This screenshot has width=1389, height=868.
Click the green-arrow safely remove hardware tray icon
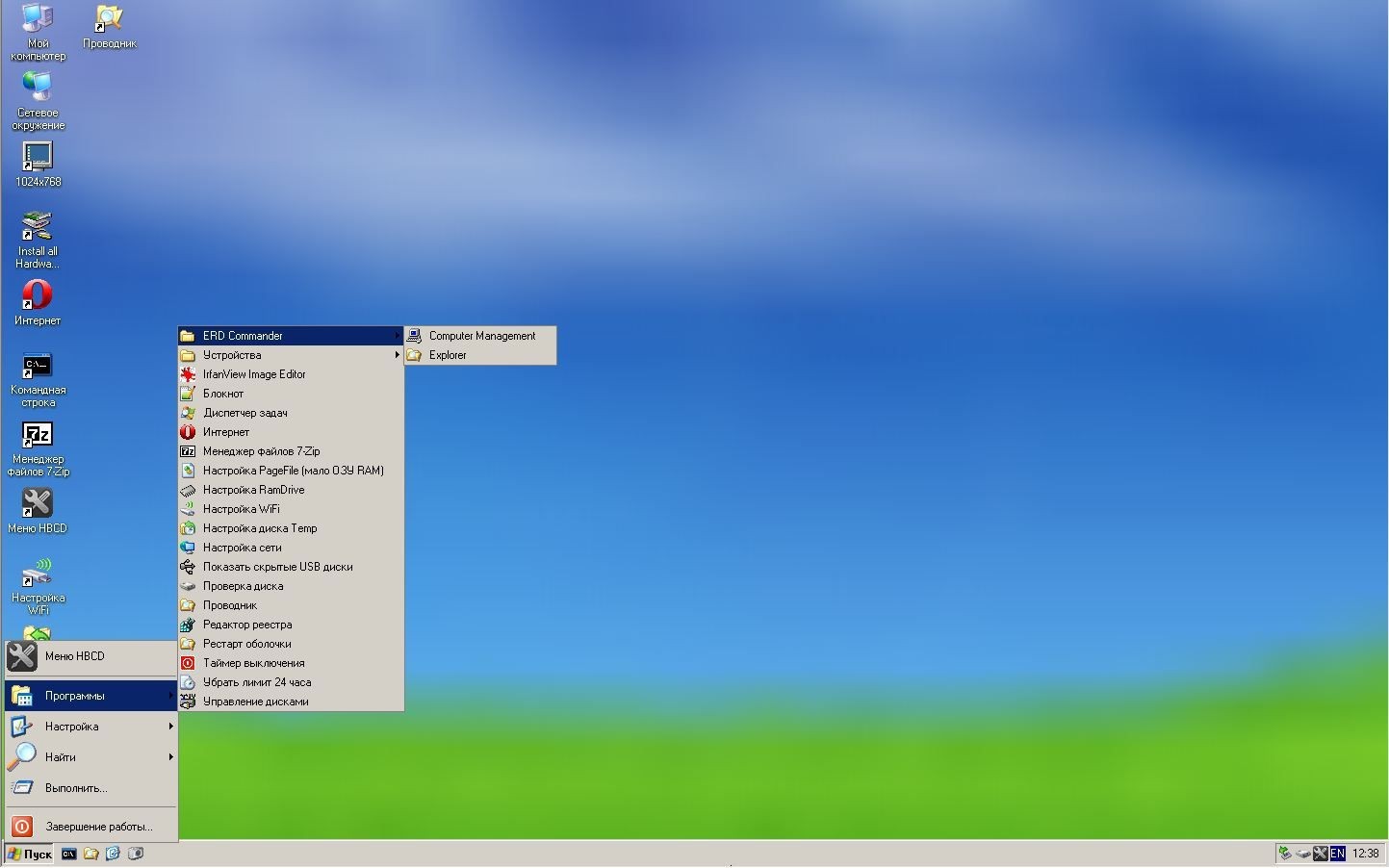[x=1284, y=854]
